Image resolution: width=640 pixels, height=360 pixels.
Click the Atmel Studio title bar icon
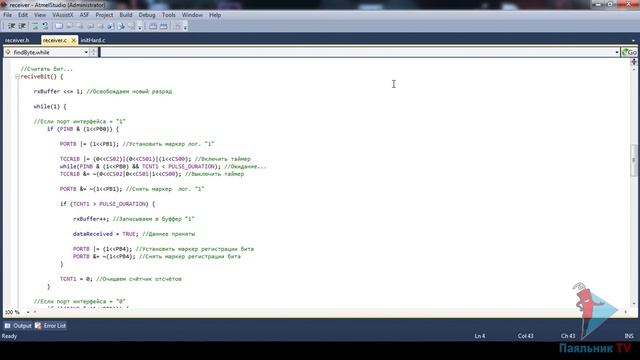click(x=4, y=4)
